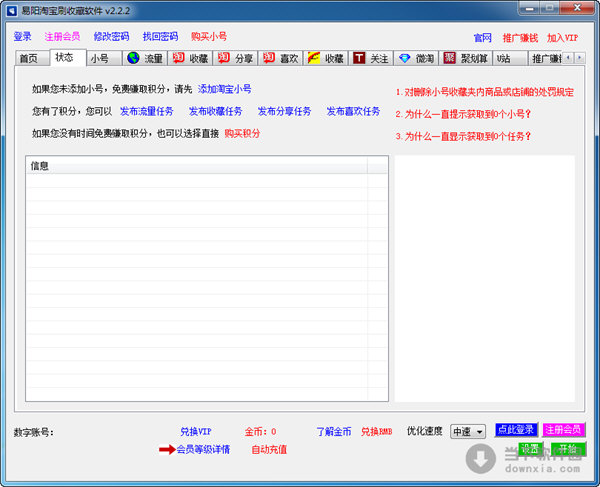Click the 数字账号 label
Viewport: 600px width, 487px height.
point(34,432)
